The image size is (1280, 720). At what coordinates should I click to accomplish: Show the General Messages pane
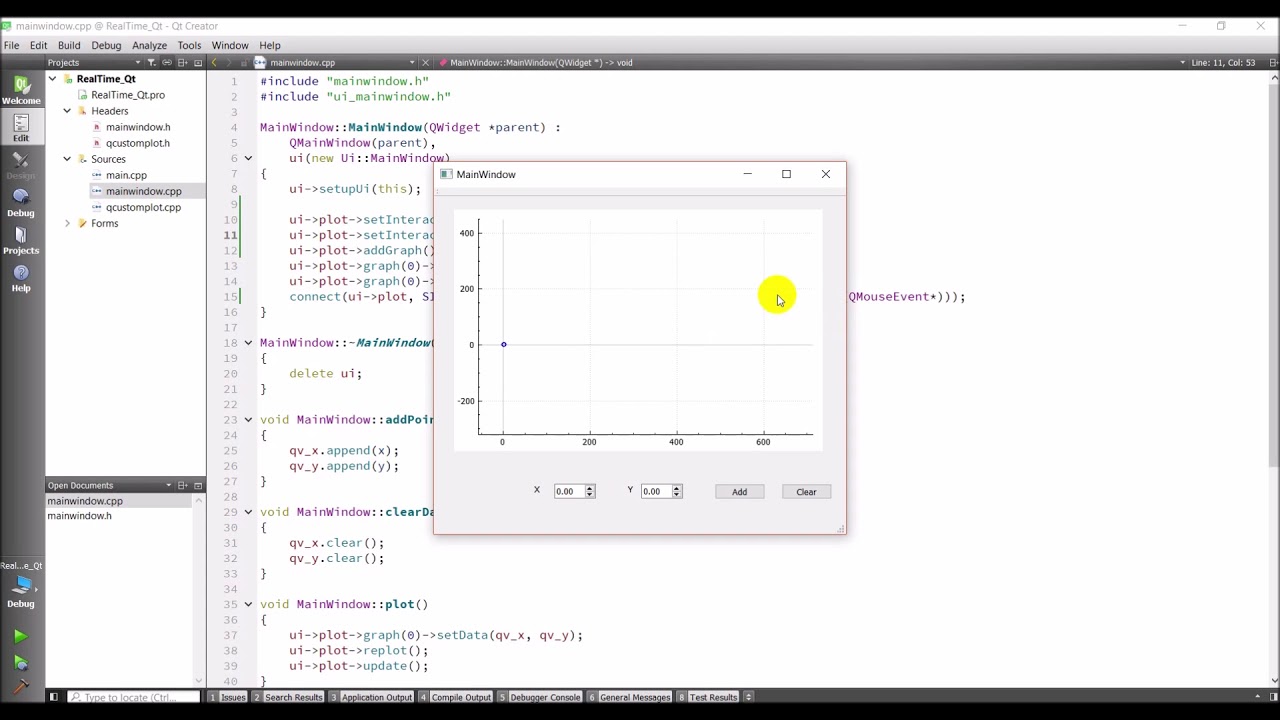629,697
